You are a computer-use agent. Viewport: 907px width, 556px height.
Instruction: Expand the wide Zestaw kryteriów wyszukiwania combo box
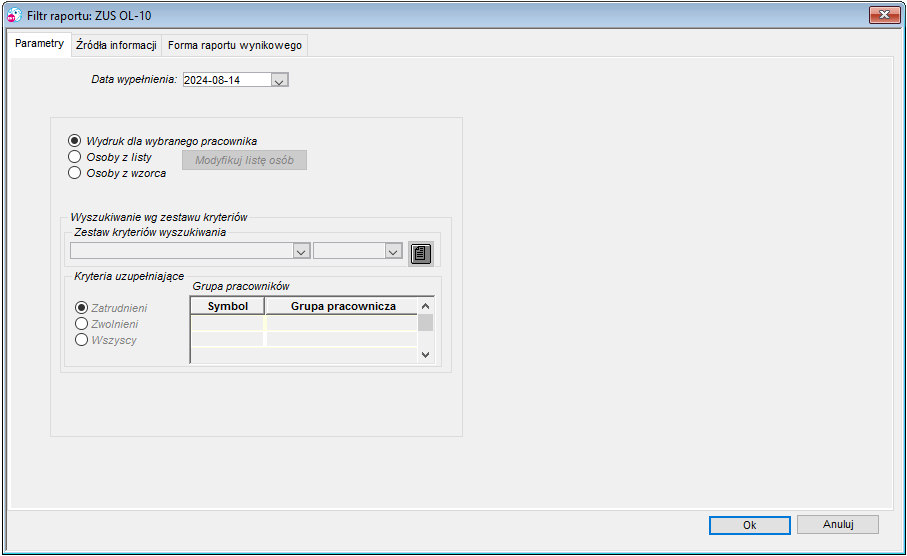coord(301,252)
